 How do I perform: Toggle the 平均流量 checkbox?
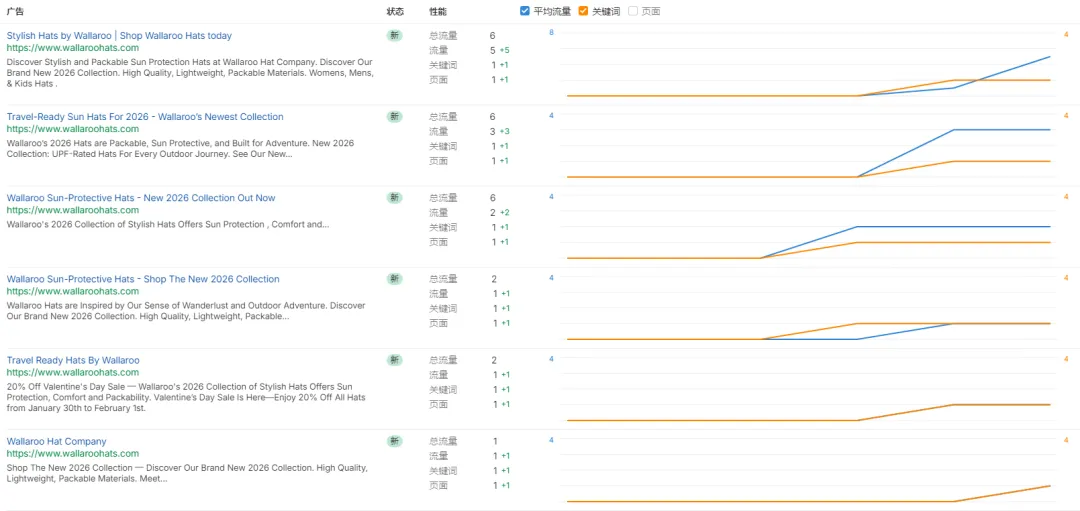tap(526, 11)
